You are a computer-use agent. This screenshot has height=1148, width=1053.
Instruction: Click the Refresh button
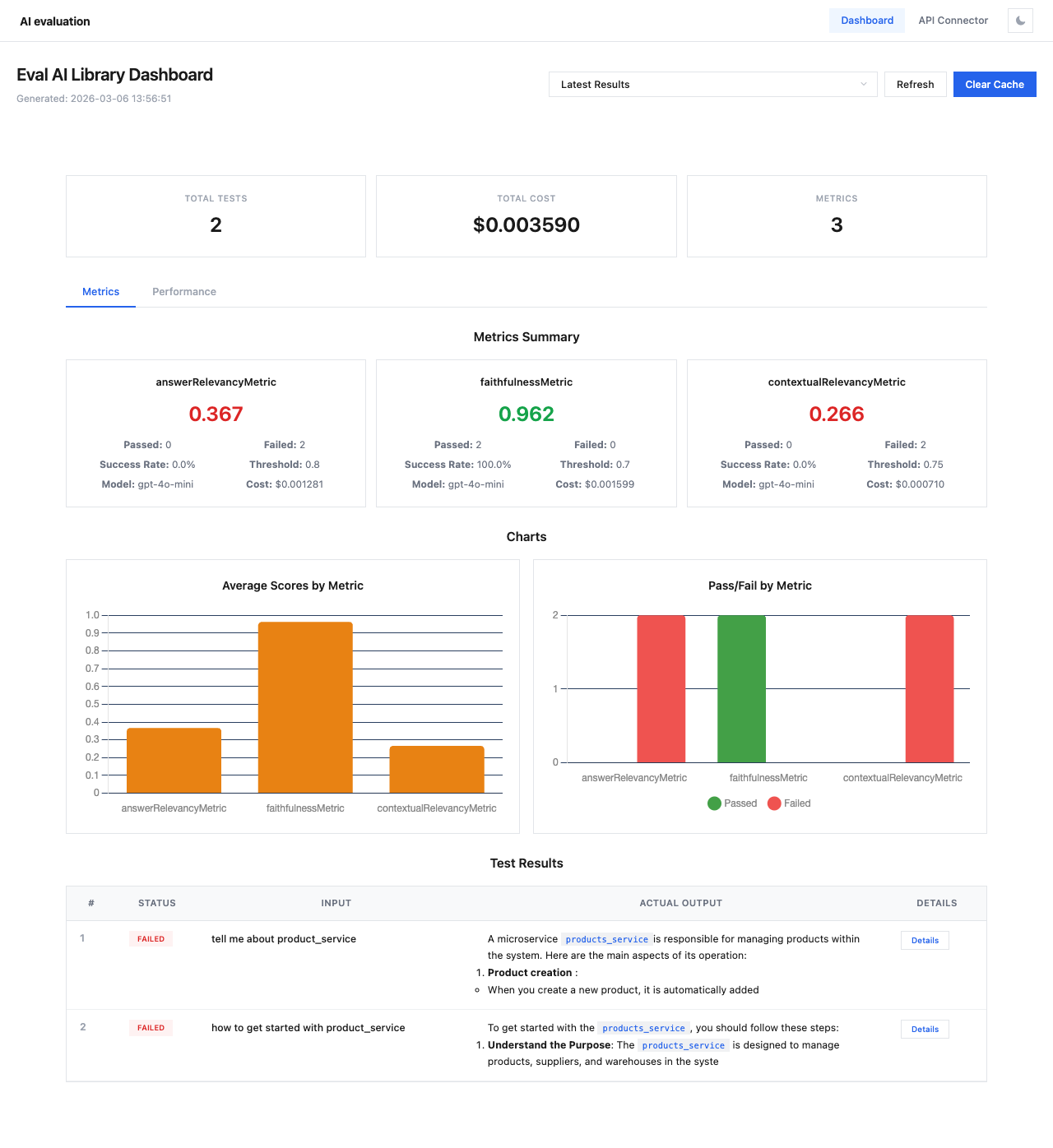coord(915,84)
